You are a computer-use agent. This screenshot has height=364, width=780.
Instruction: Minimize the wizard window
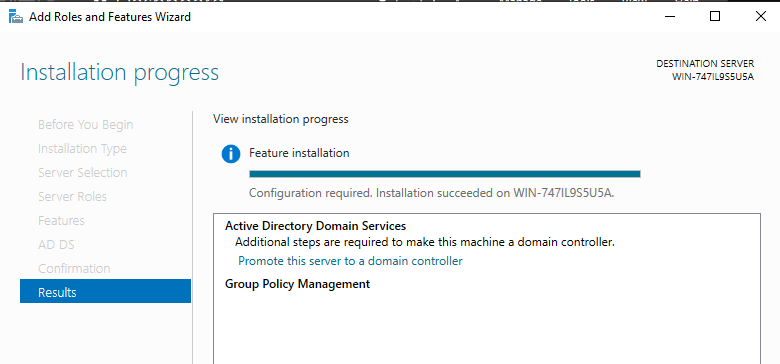click(670, 17)
